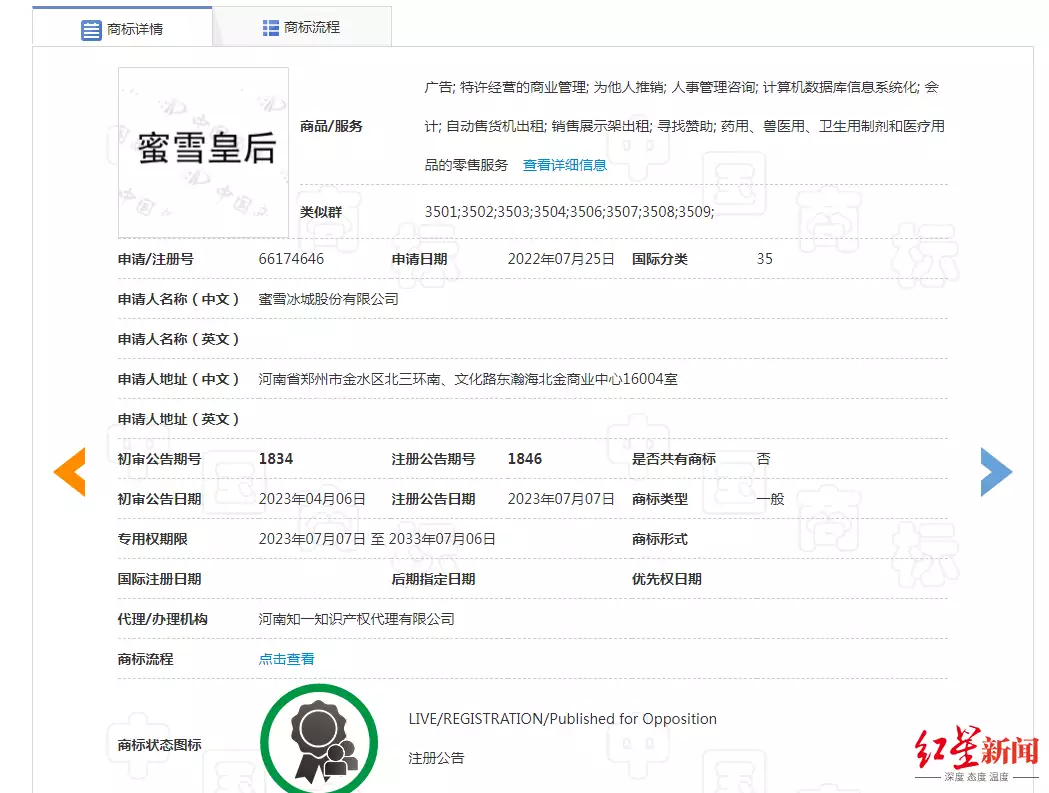Click the LIVE/REGISTRATION status text
This screenshot has height=793, width=1049.
click(x=562, y=719)
